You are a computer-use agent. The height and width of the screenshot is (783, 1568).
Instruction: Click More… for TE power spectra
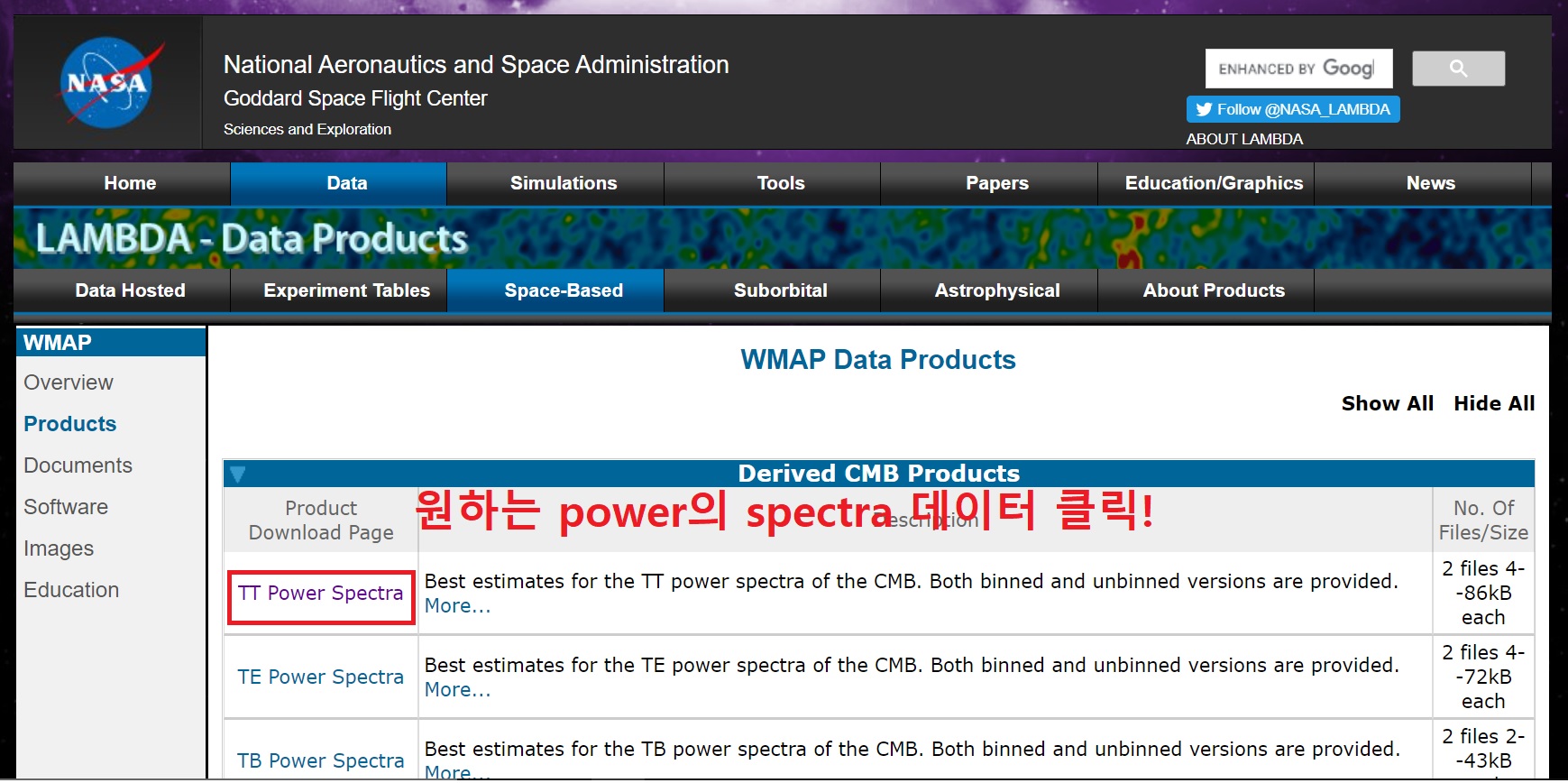coord(458,690)
